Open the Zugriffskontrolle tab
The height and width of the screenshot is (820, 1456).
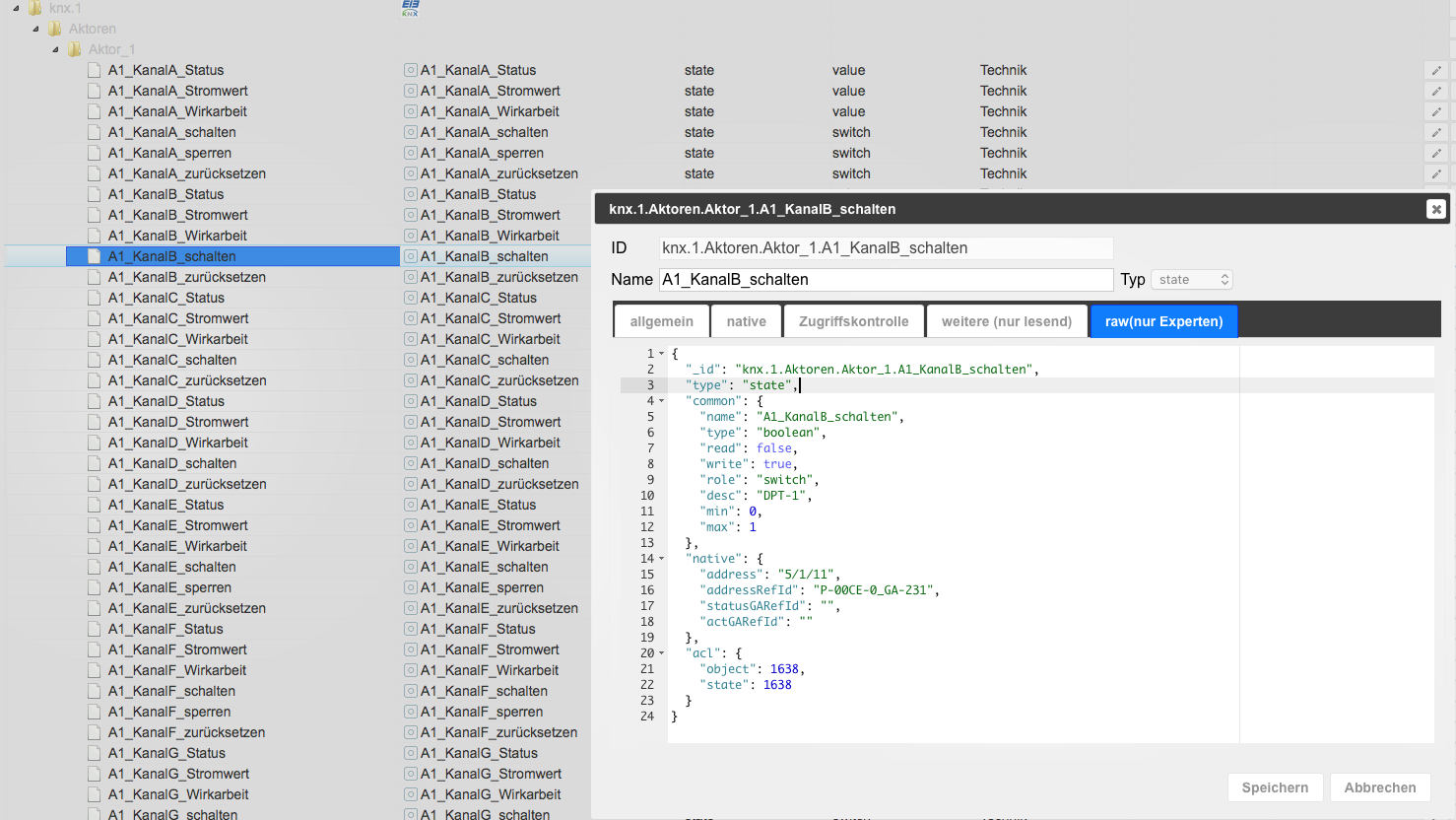853,321
